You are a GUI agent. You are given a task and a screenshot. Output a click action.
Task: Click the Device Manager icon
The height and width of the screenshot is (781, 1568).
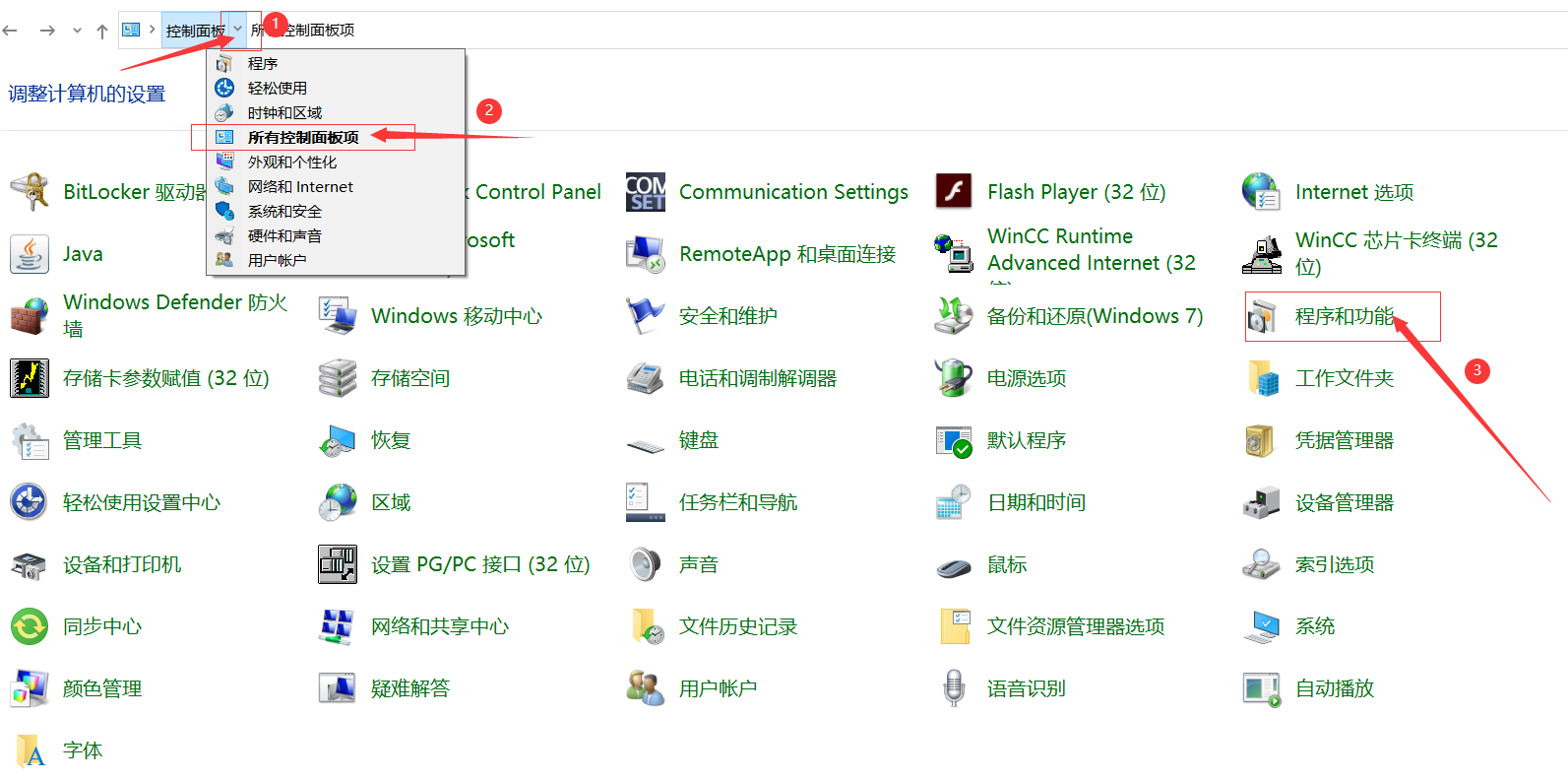coord(1262,502)
